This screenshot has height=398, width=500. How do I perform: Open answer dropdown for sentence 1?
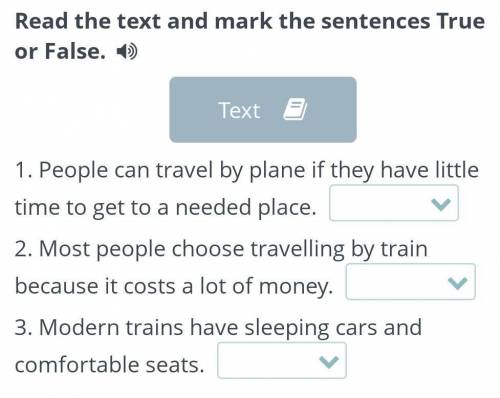point(394,203)
